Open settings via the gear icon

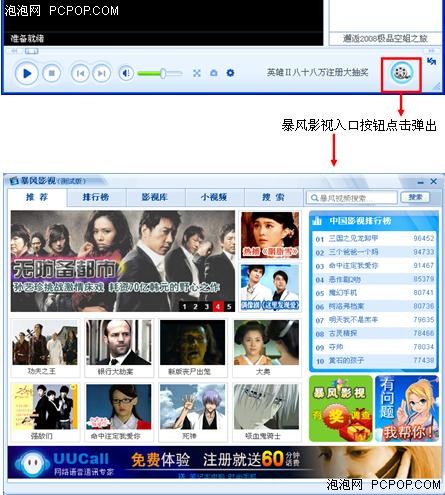tap(230, 73)
